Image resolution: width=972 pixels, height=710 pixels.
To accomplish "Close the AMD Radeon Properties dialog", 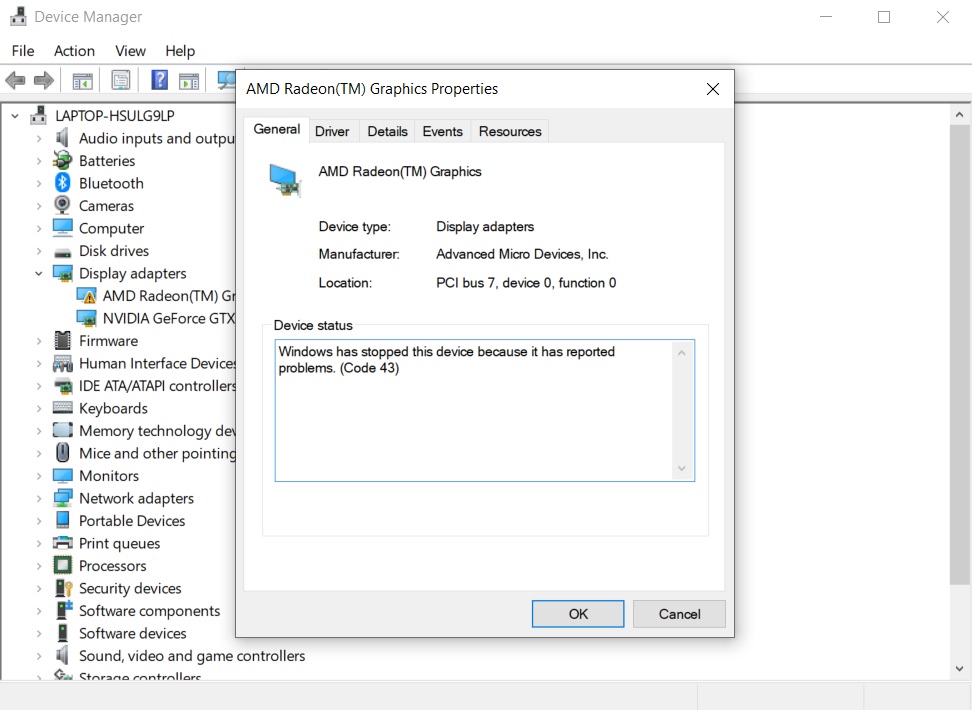I will click(713, 89).
